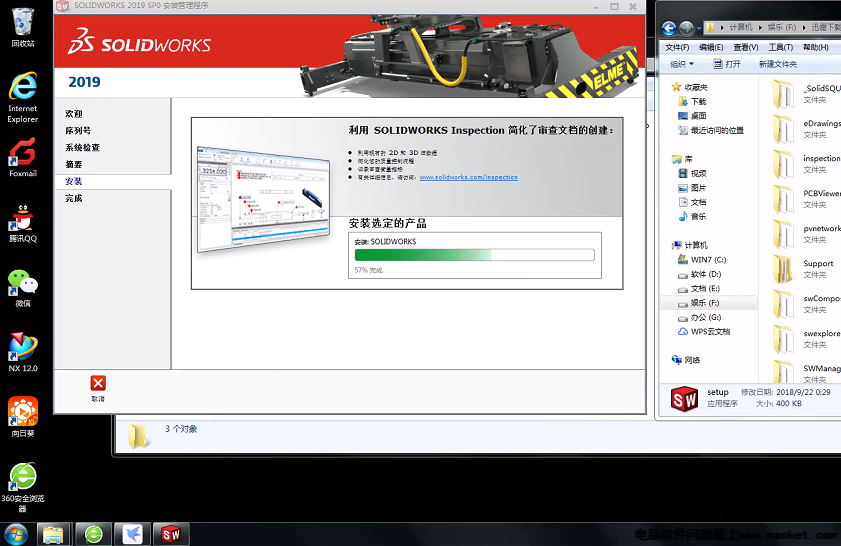
Task: Select the 完成 step in installer sidebar
Action: 74,198
